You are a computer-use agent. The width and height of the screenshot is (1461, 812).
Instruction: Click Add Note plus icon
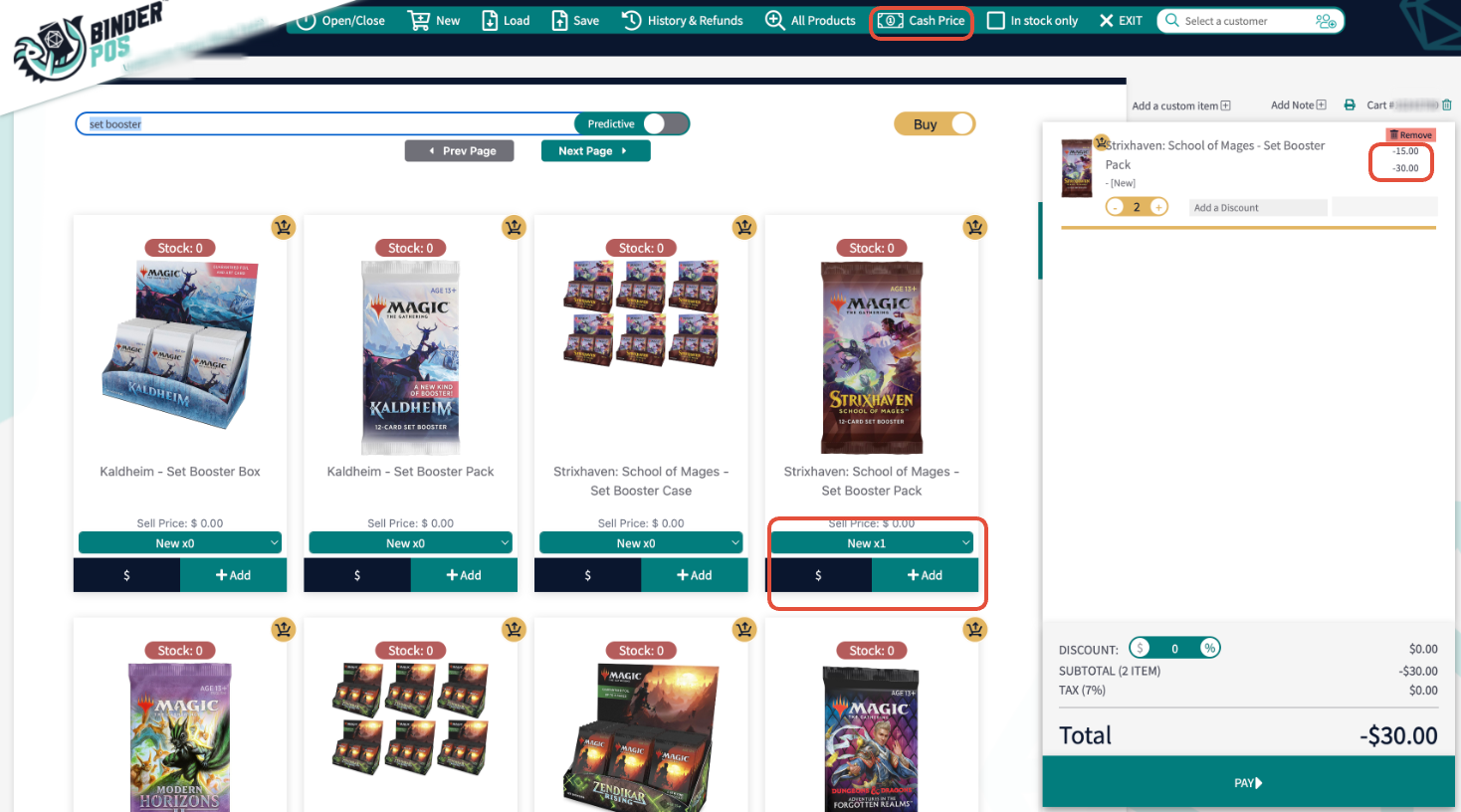pyautogui.click(x=1322, y=104)
